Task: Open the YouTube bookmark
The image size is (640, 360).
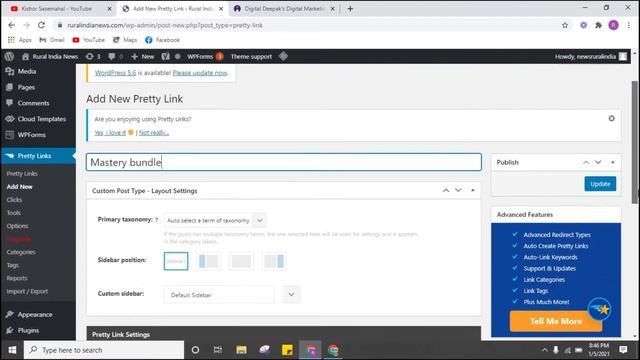Action: [x=89, y=40]
